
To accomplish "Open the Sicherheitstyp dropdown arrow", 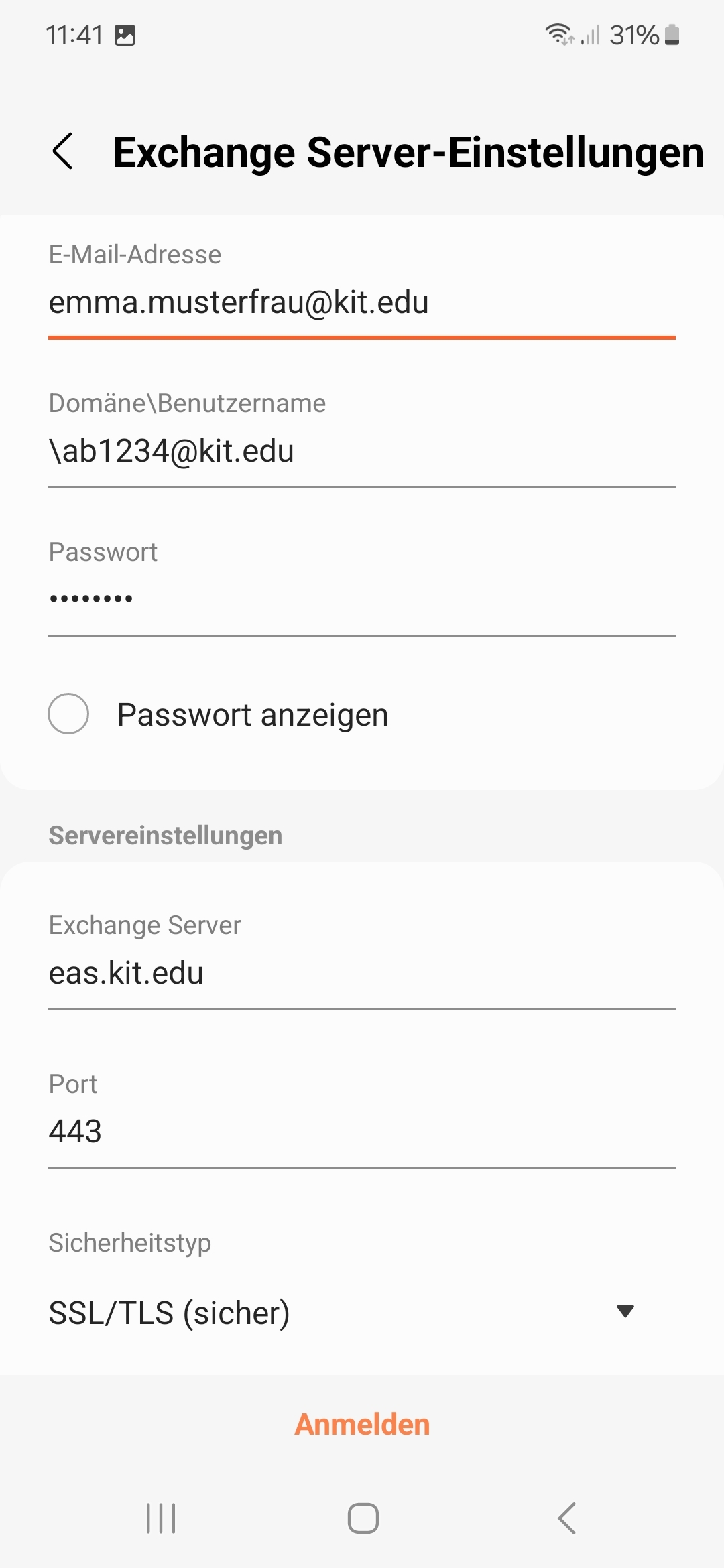I will click(625, 1311).
